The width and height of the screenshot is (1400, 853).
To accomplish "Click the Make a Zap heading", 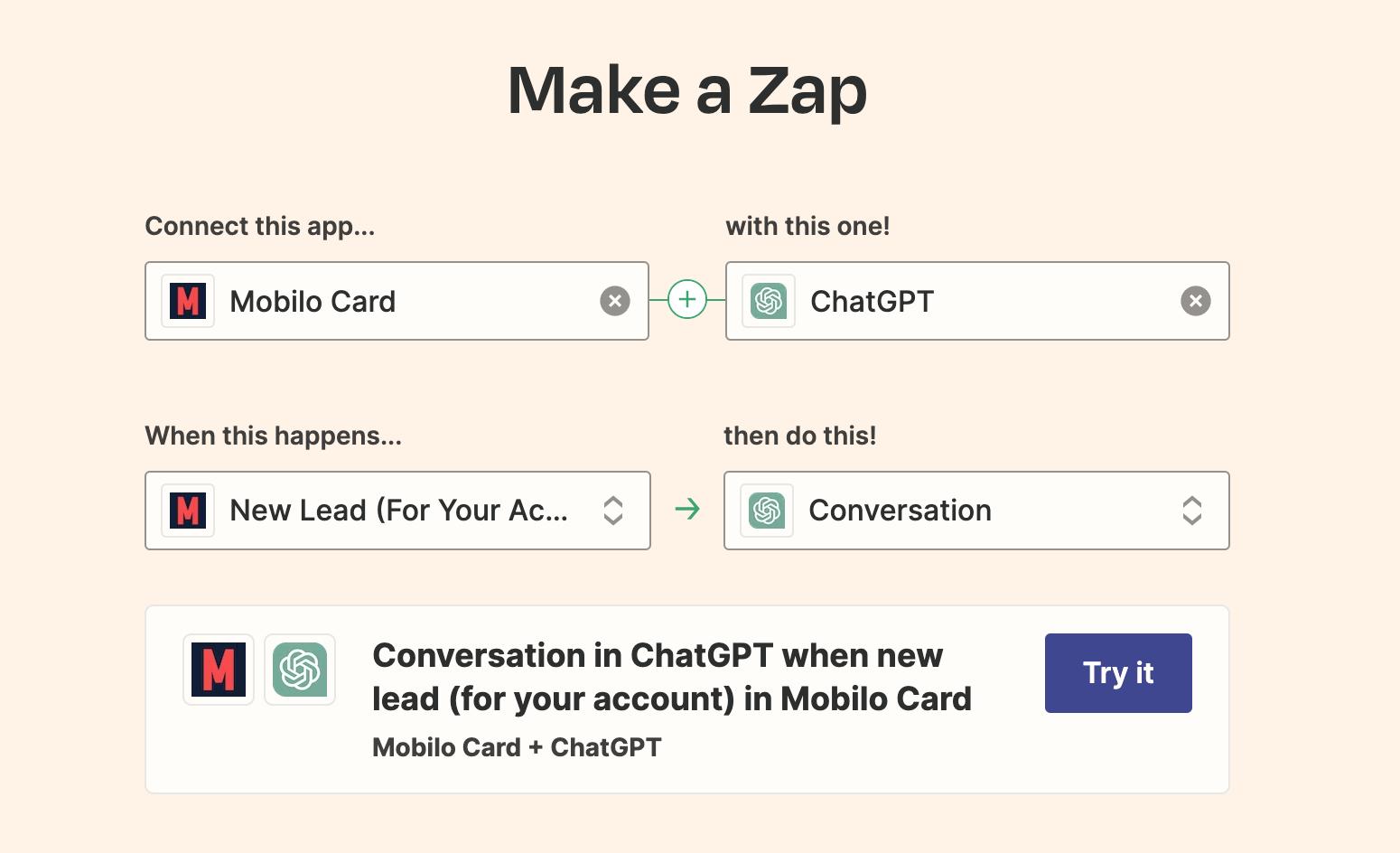I will 688,89.
